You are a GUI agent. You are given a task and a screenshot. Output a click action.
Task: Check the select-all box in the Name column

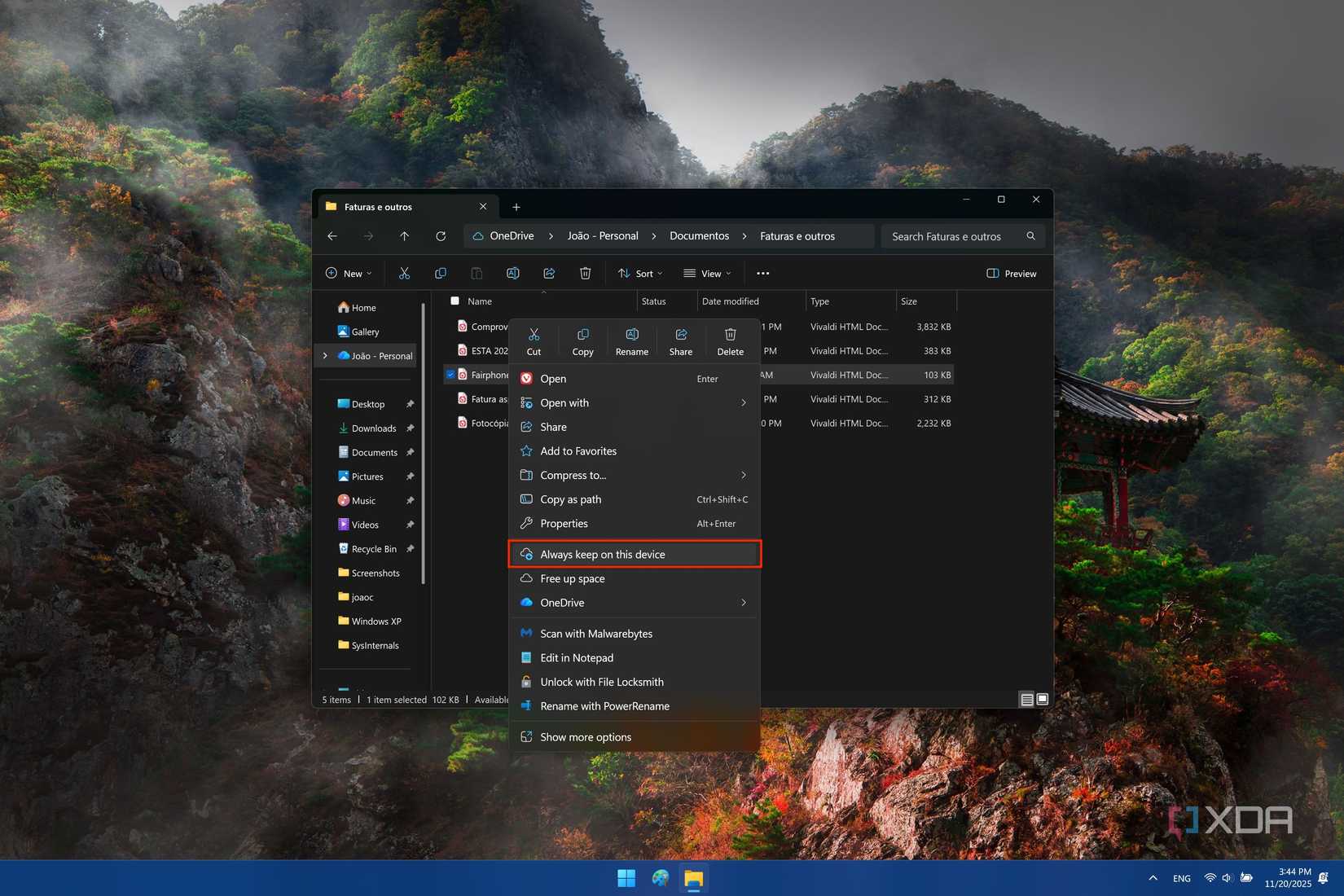(455, 301)
